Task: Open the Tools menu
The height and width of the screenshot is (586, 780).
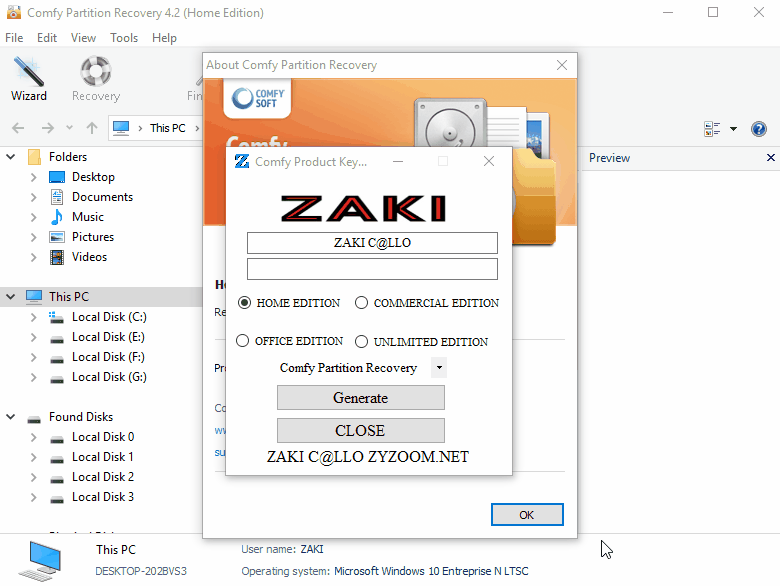Action: click(x=124, y=38)
